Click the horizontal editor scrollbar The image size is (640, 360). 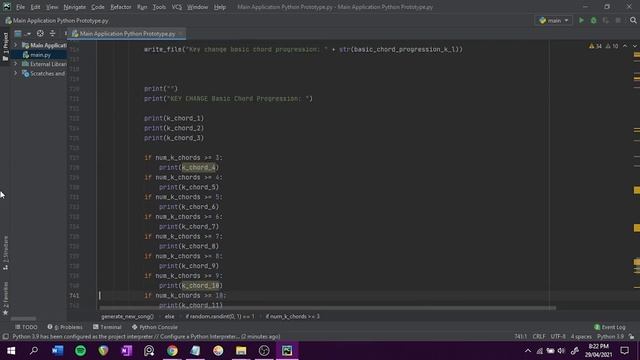coord(327,308)
